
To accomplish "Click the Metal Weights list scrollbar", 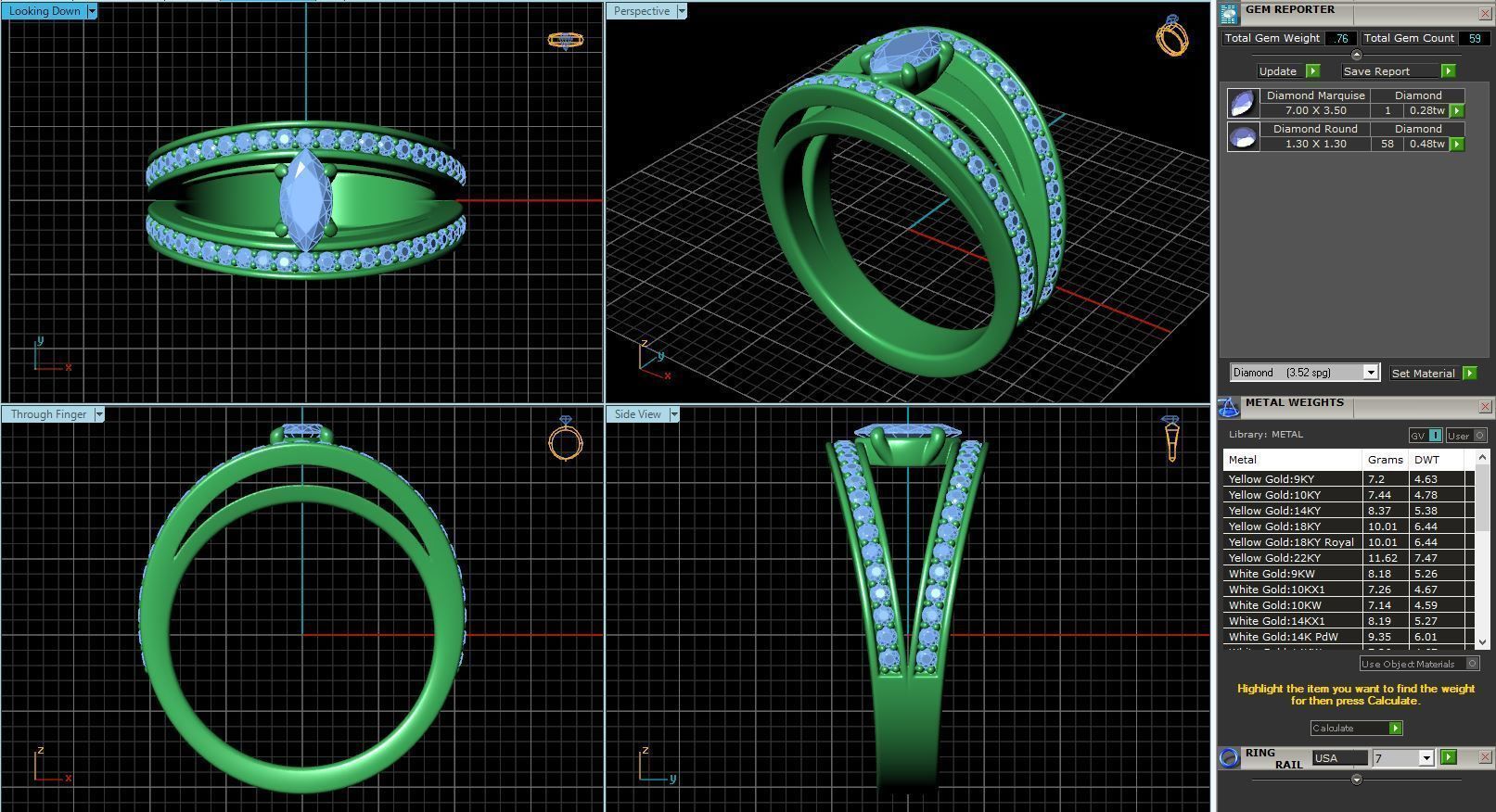I will pos(1482,549).
